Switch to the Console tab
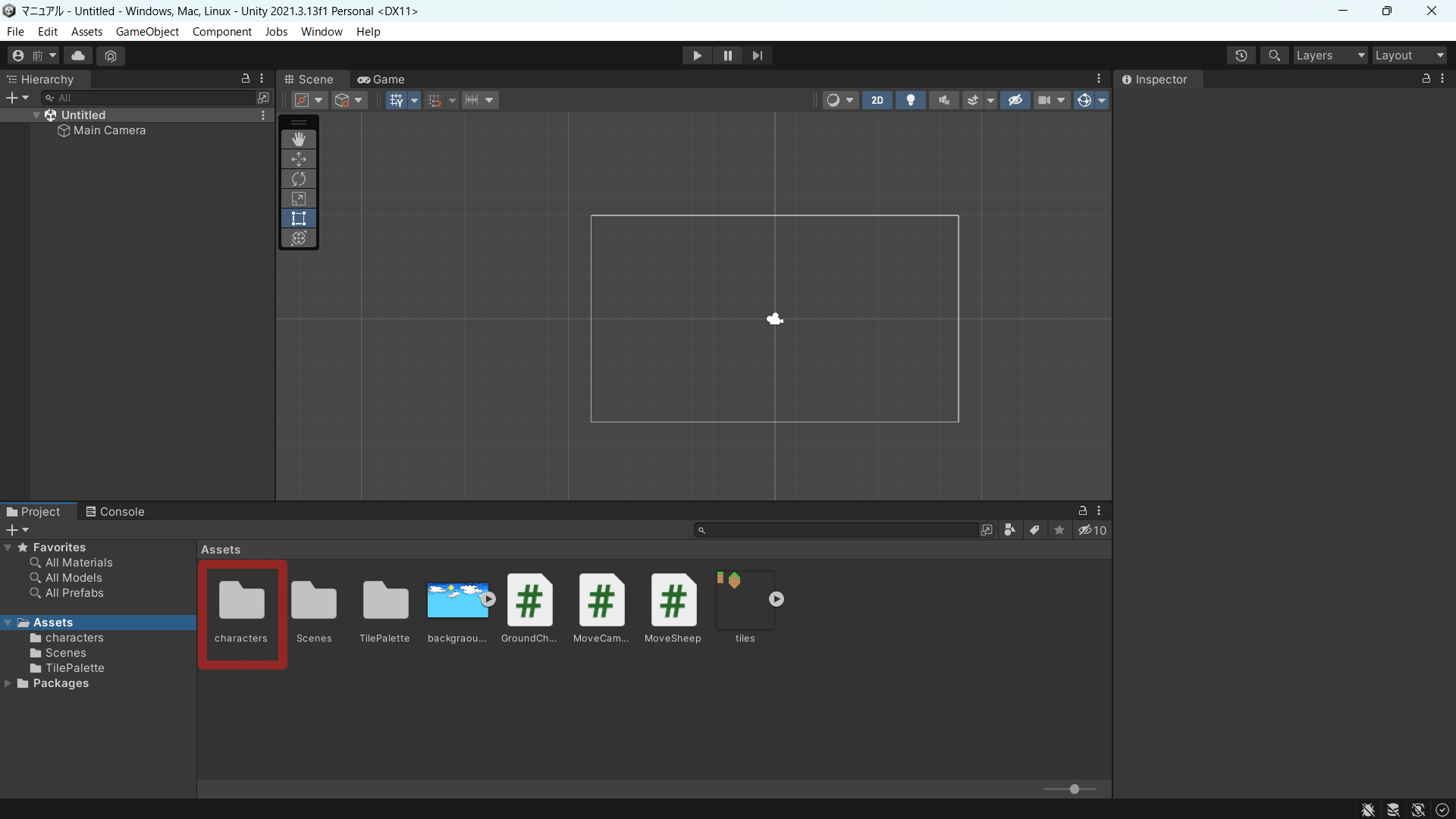Screen dimensions: 1456x819 (115, 512)
